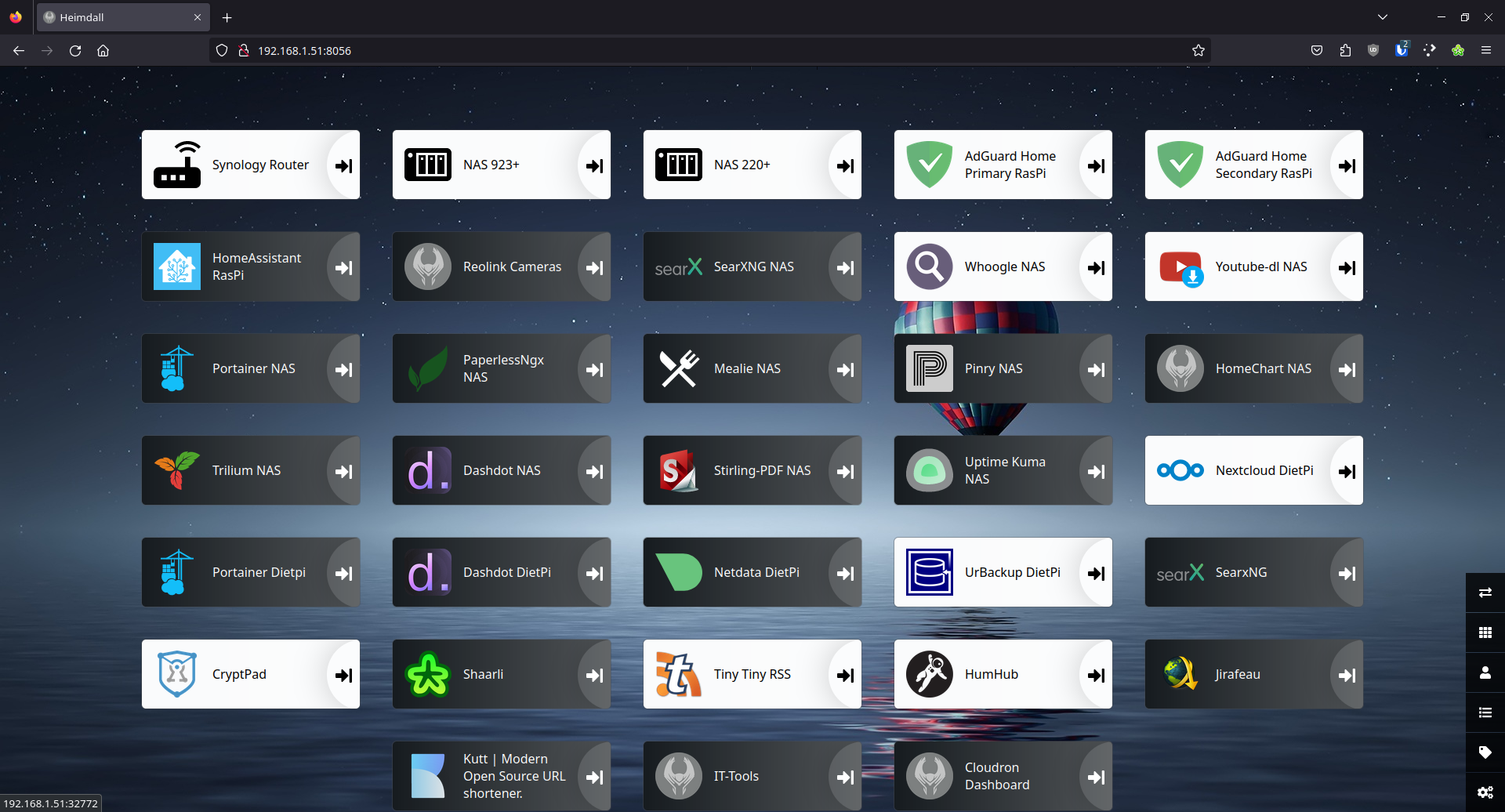1505x812 pixels.
Task: Click the Whoogle NAS magnifier icon
Action: click(x=930, y=266)
